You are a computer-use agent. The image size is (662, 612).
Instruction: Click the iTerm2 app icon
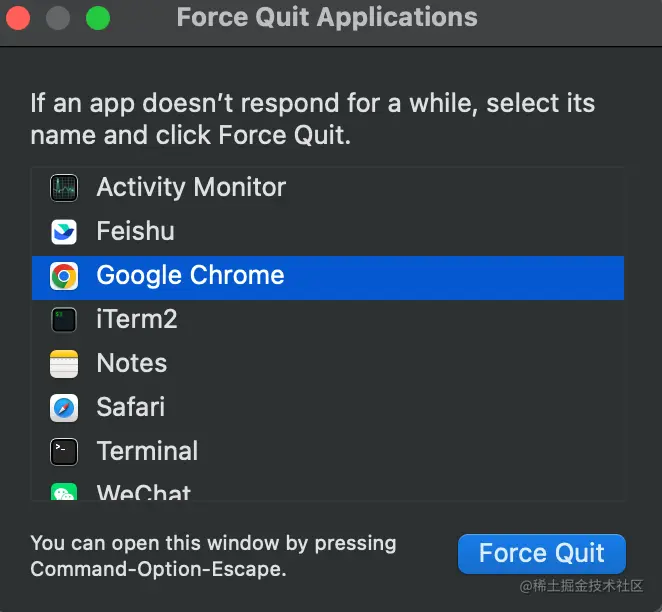coord(64,320)
